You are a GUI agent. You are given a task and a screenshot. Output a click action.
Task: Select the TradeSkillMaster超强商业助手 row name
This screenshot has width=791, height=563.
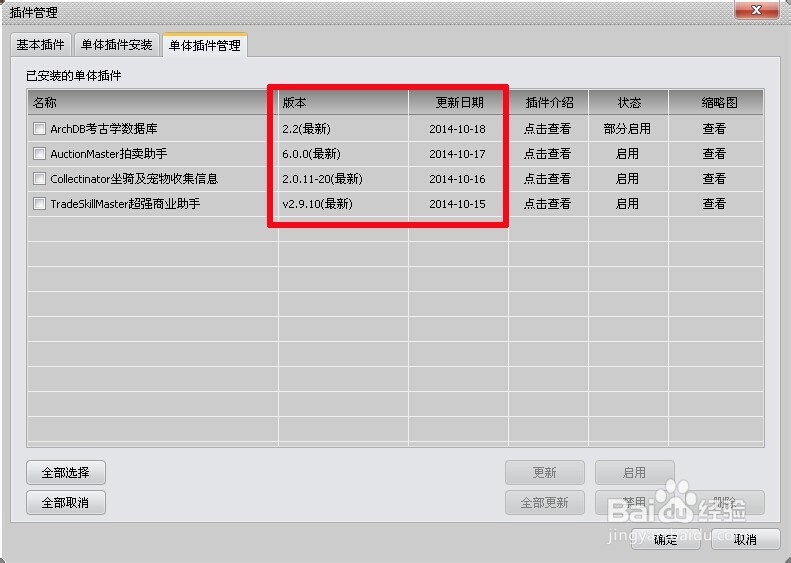[125, 204]
